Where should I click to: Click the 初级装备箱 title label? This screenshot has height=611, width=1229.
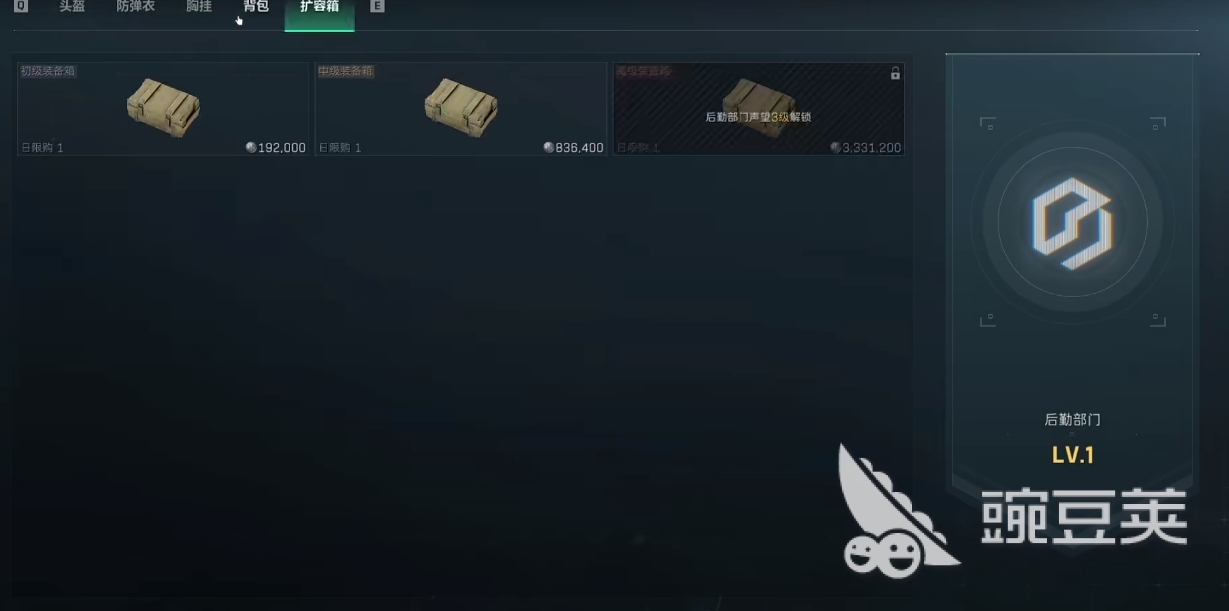(x=48, y=71)
